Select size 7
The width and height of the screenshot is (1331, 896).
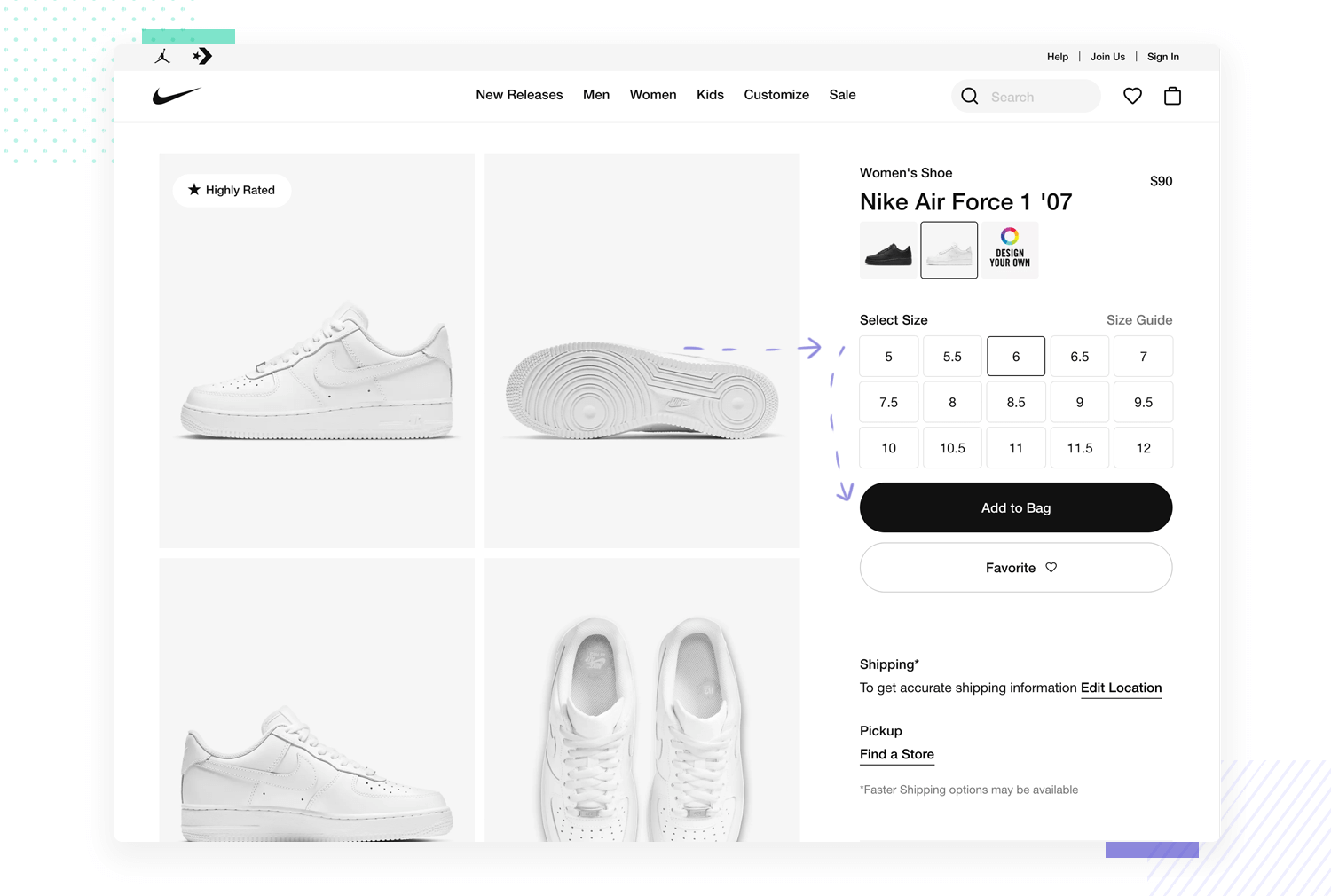pyautogui.click(x=1144, y=357)
